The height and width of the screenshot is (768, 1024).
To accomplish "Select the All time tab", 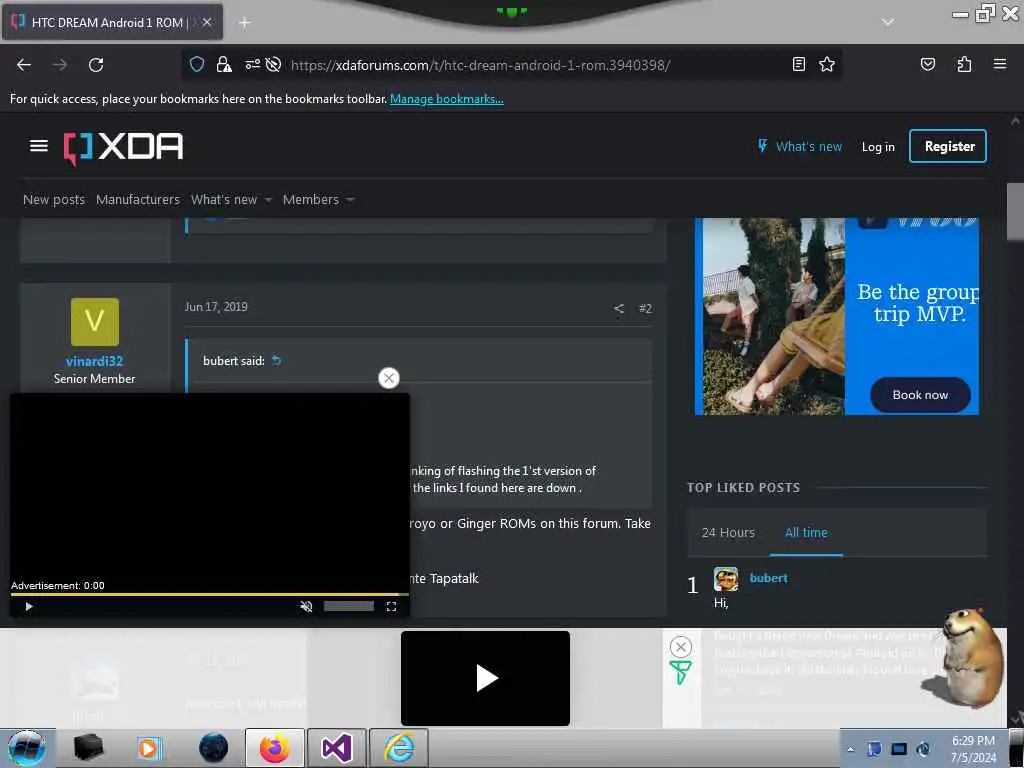I will click(x=806, y=532).
